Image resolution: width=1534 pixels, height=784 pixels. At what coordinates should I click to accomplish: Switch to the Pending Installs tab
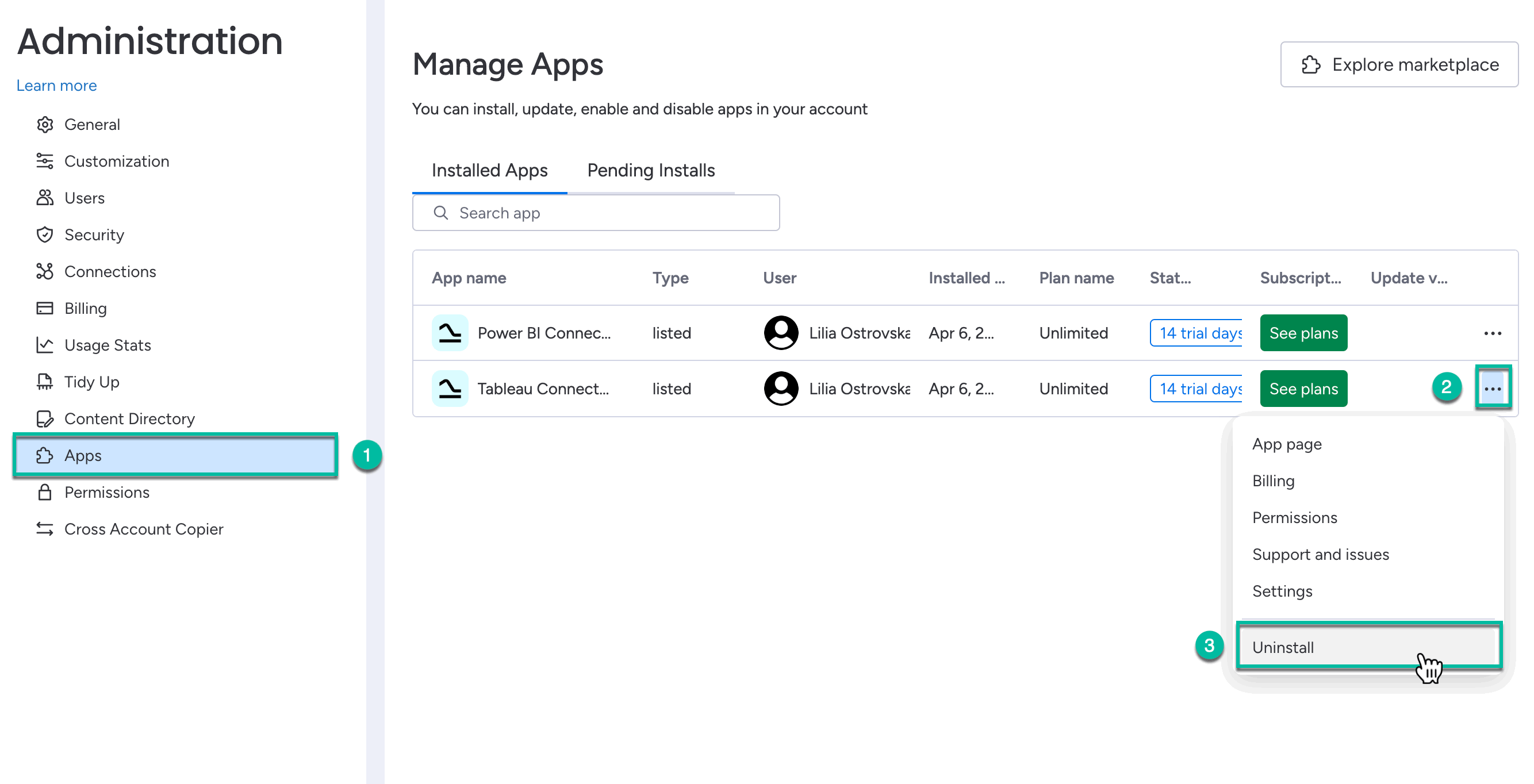[651, 170]
